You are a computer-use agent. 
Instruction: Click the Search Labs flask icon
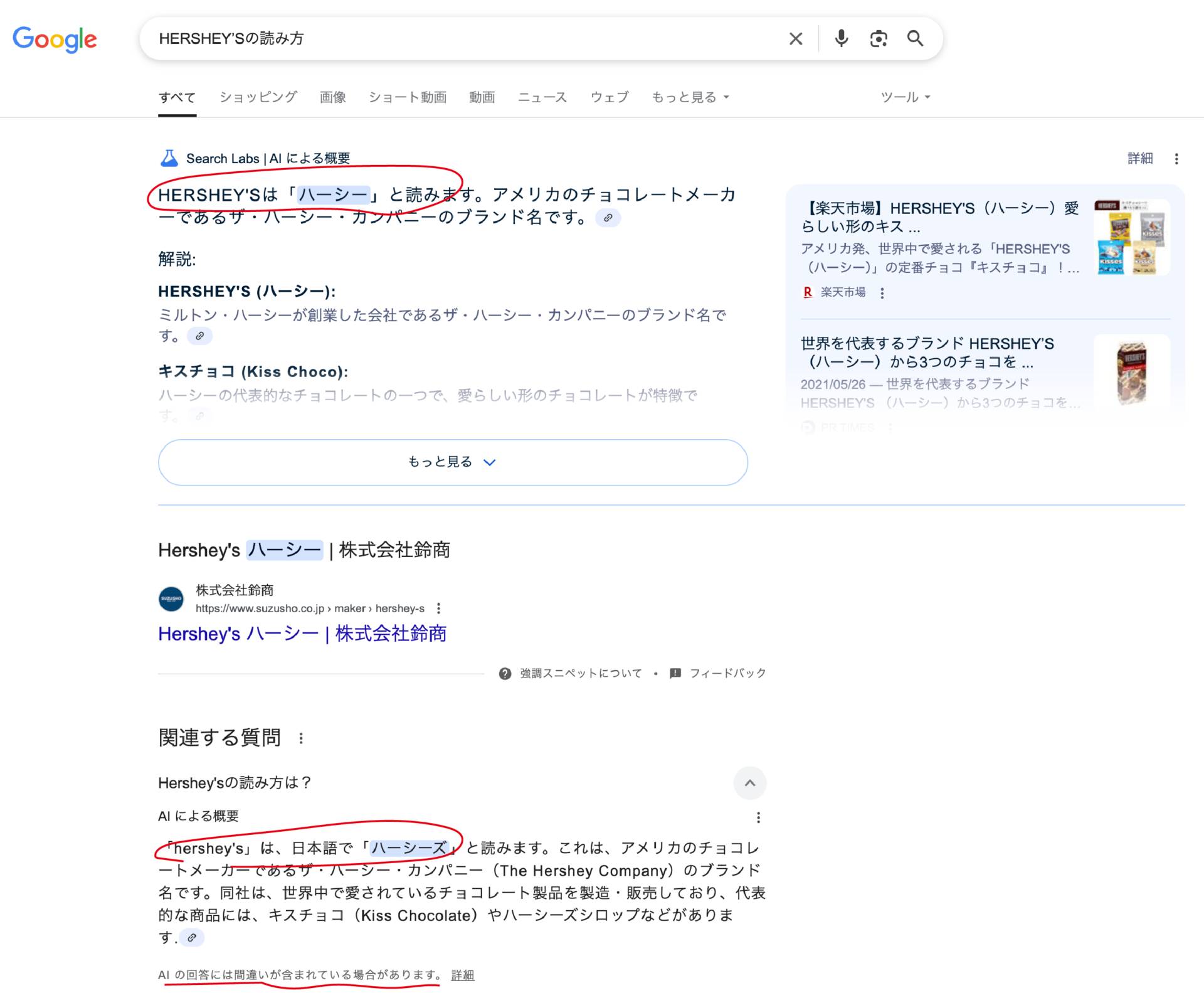pyautogui.click(x=169, y=158)
